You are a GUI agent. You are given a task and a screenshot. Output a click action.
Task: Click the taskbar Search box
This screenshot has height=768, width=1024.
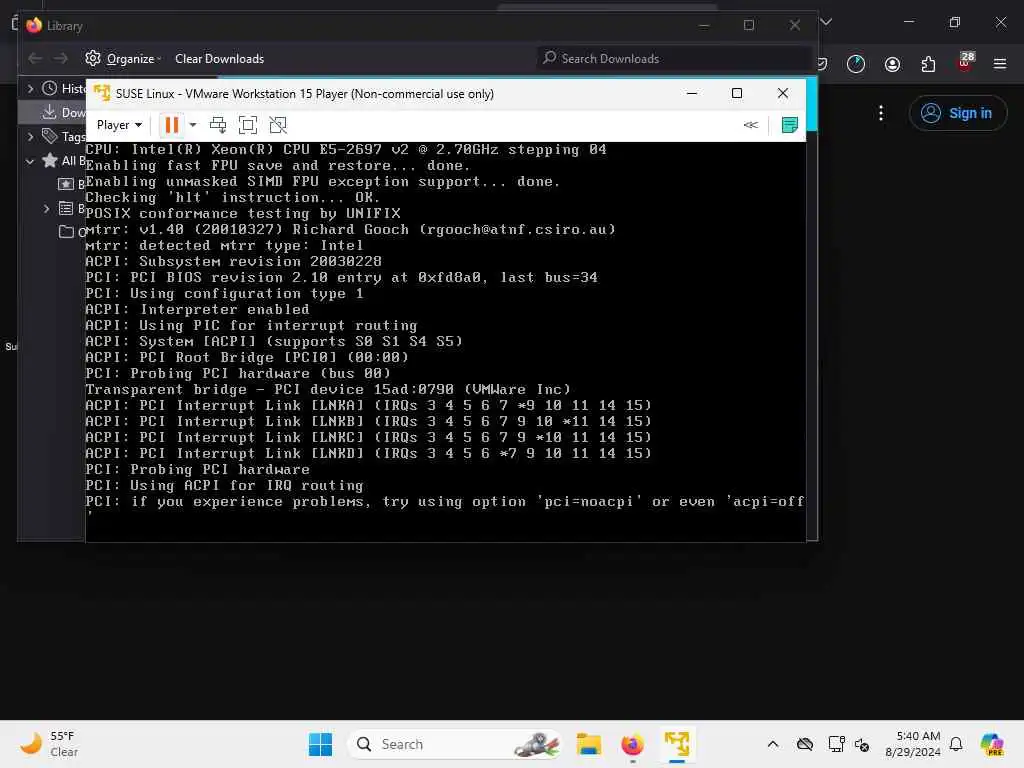click(x=455, y=744)
